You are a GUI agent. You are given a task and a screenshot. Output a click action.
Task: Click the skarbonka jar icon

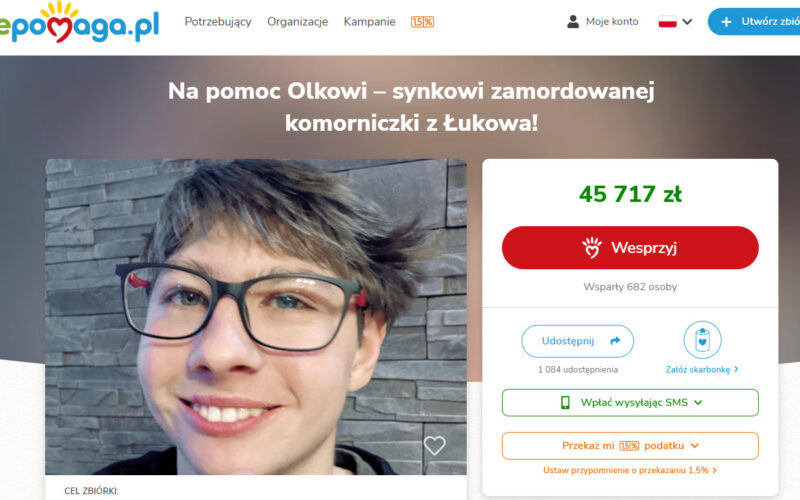702,340
